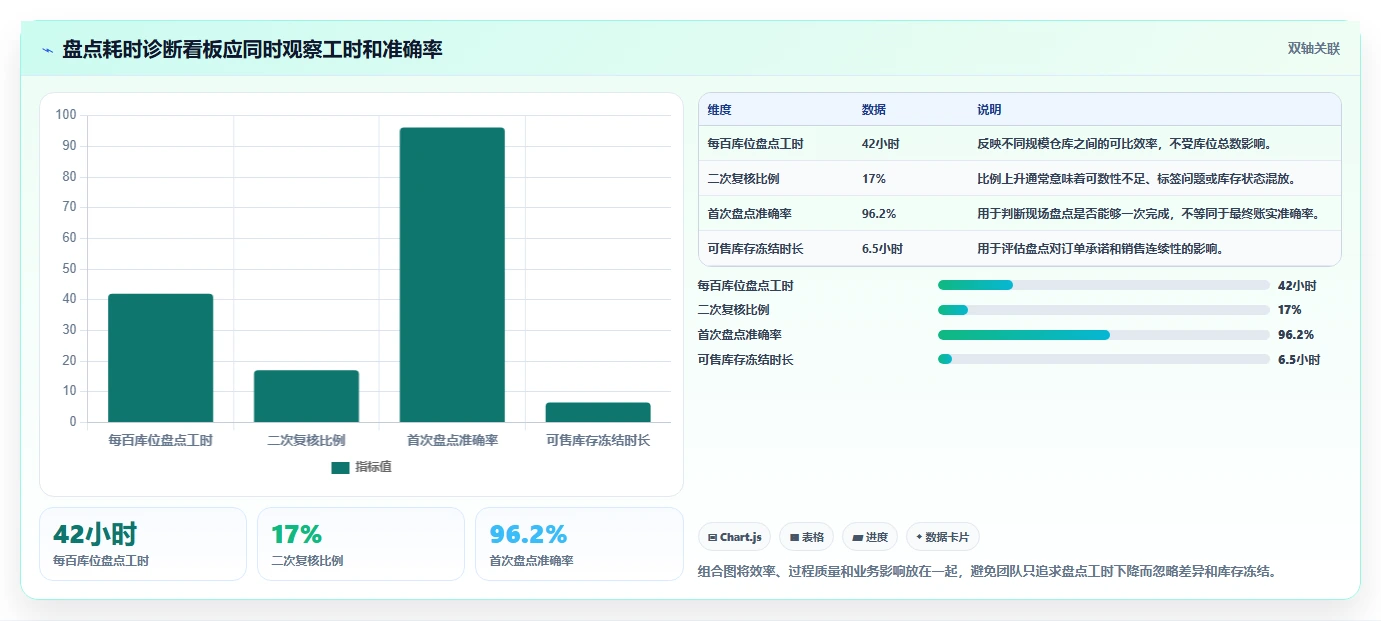
Task: Click the 42小时 label beside progress bar
Action: [x=1297, y=286]
